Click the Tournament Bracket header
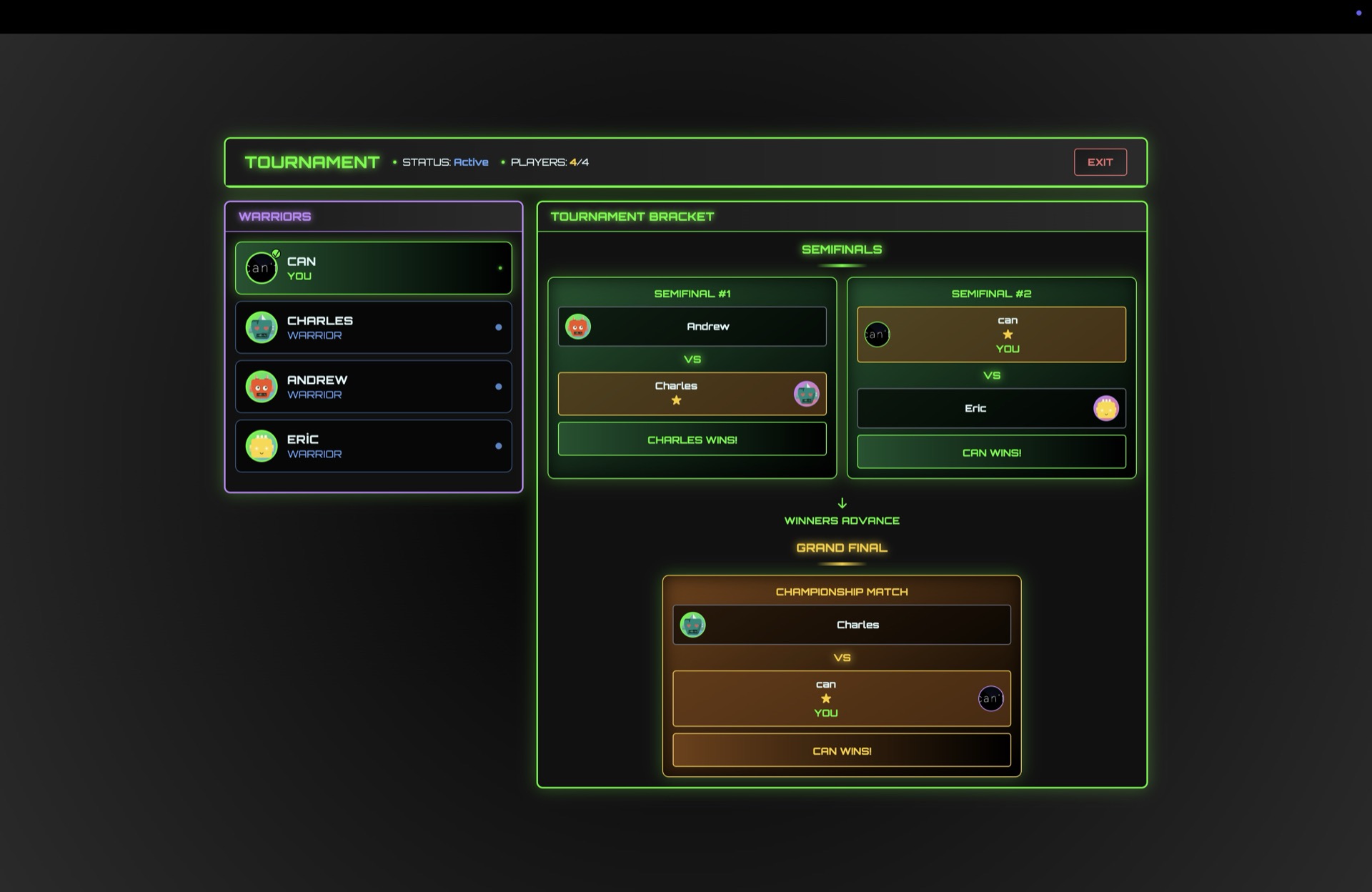This screenshot has width=1372, height=892. (632, 216)
